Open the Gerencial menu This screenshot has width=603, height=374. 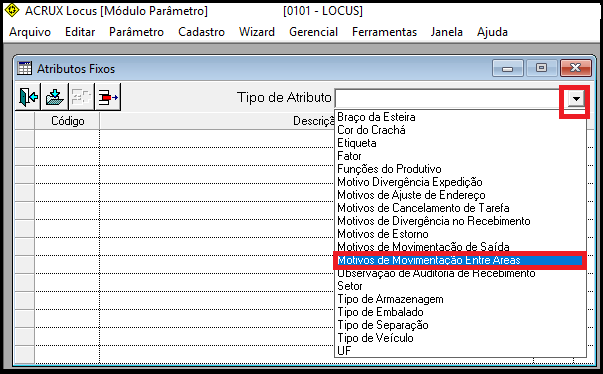click(x=313, y=32)
